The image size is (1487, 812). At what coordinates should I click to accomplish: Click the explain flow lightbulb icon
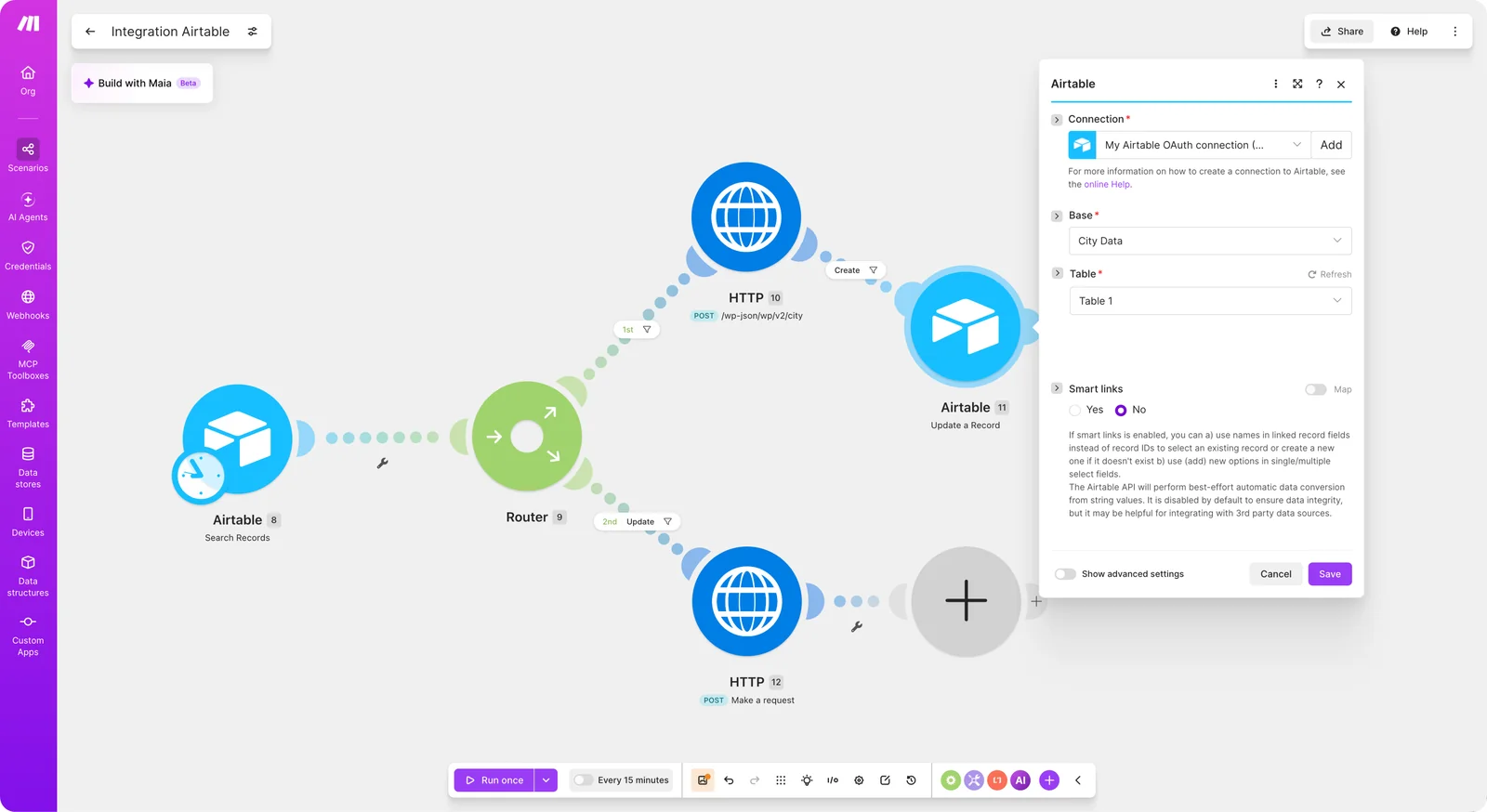pos(807,780)
